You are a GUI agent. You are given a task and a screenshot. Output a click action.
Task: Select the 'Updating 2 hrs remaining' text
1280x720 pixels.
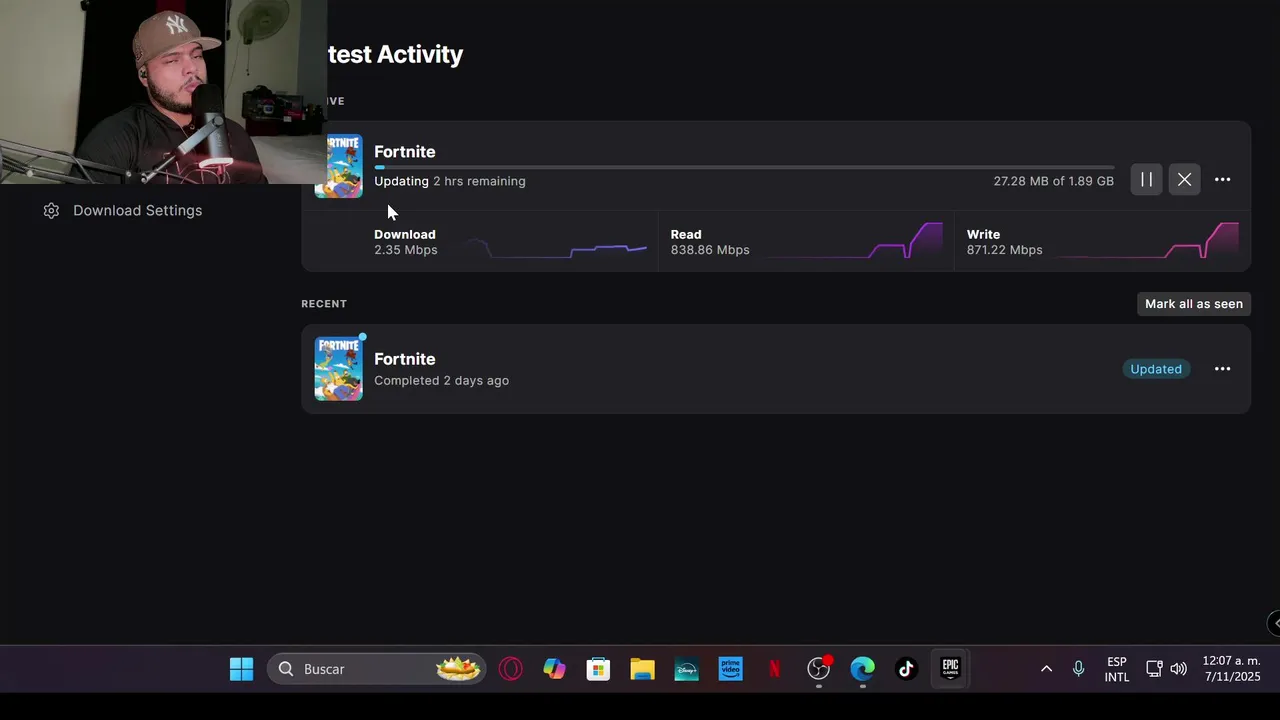point(450,181)
